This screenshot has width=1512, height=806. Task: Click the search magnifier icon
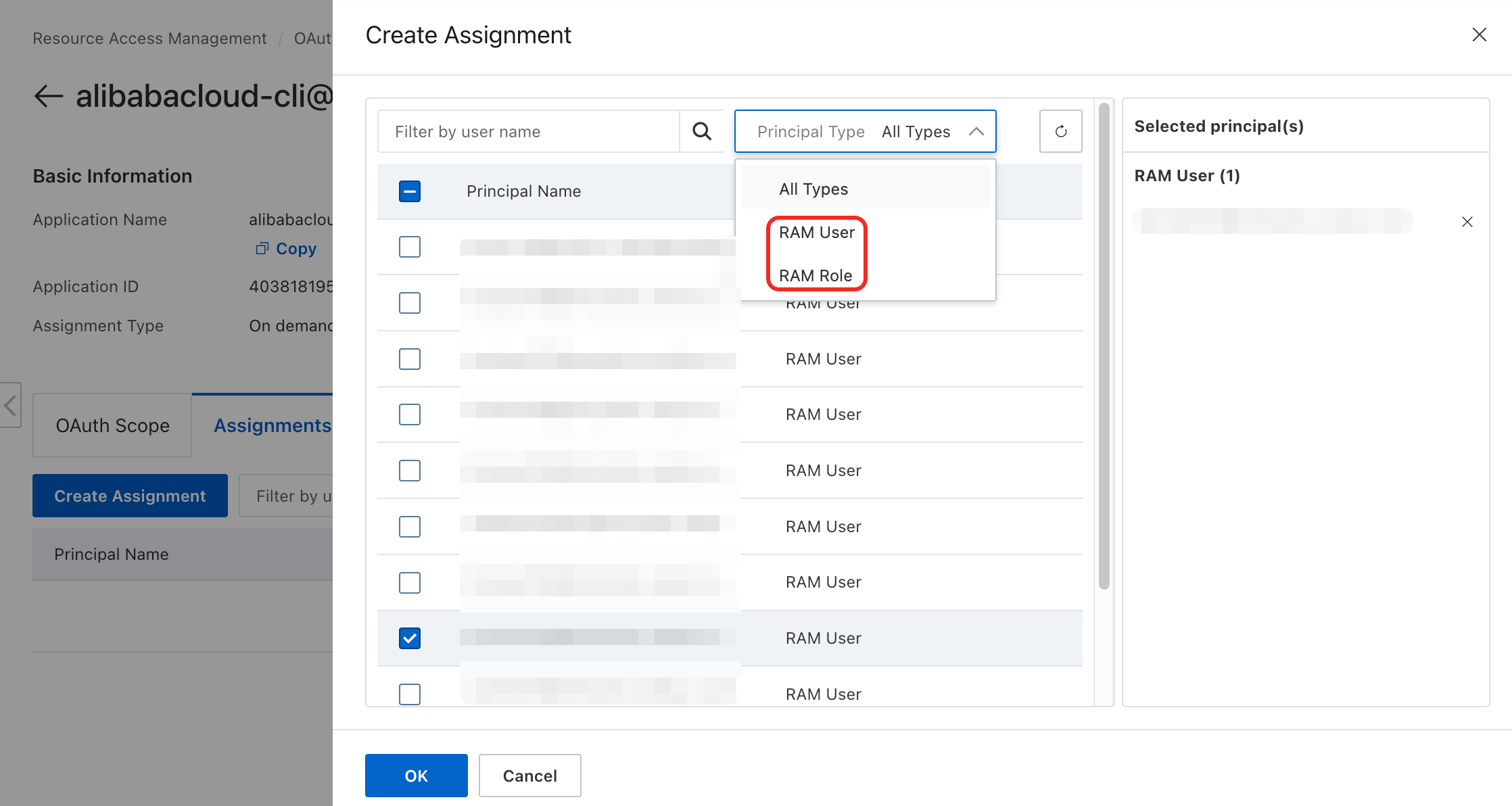[x=702, y=131]
